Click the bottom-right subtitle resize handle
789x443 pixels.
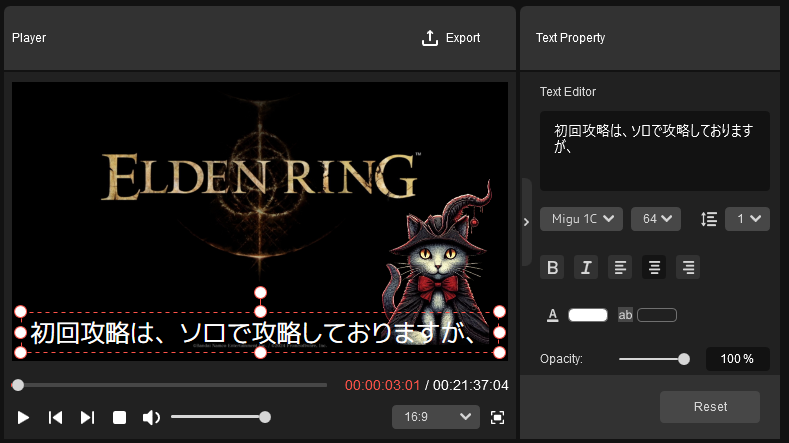tap(499, 353)
